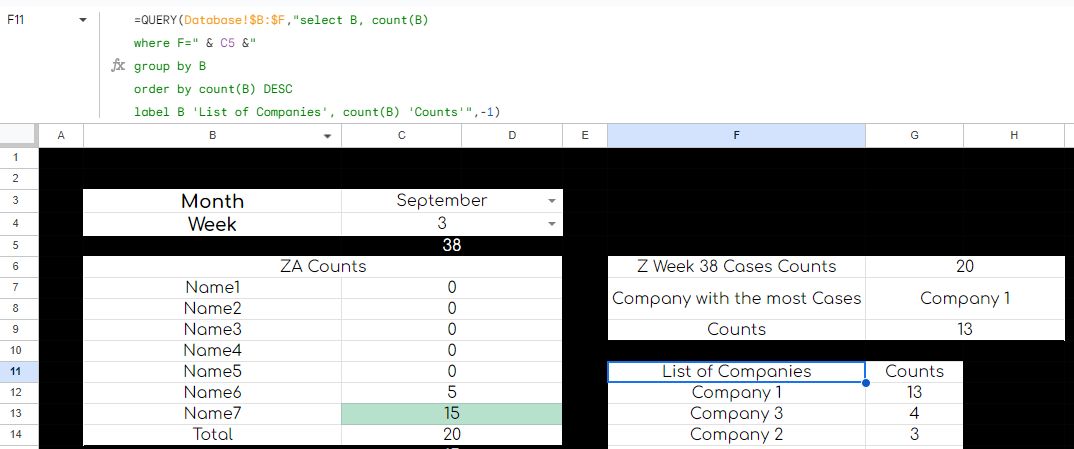
Task: Open column B header dropdown arrow
Action: [x=327, y=136]
